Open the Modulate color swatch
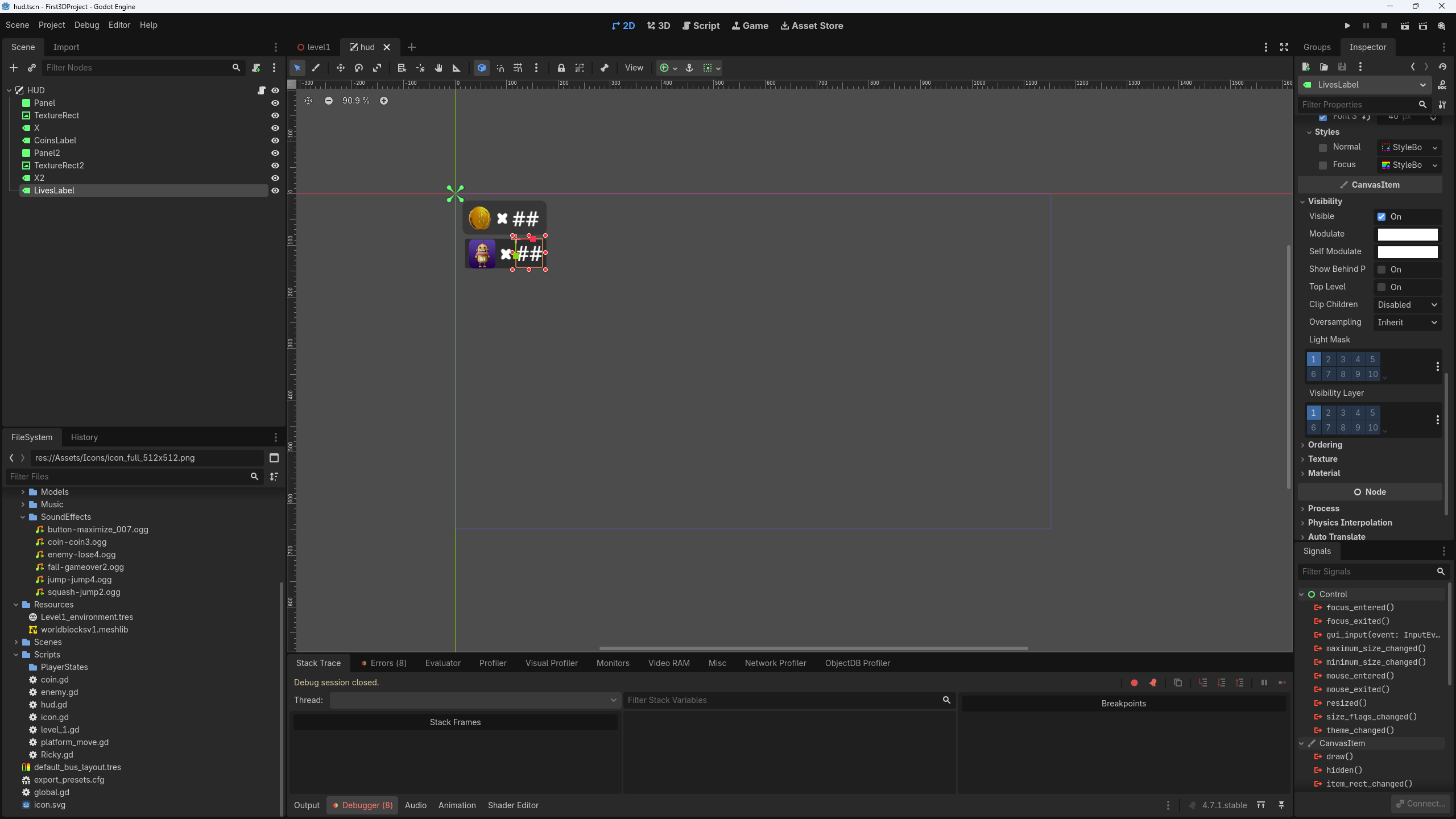Viewport: 1456px width, 819px height. coord(1408,234)
